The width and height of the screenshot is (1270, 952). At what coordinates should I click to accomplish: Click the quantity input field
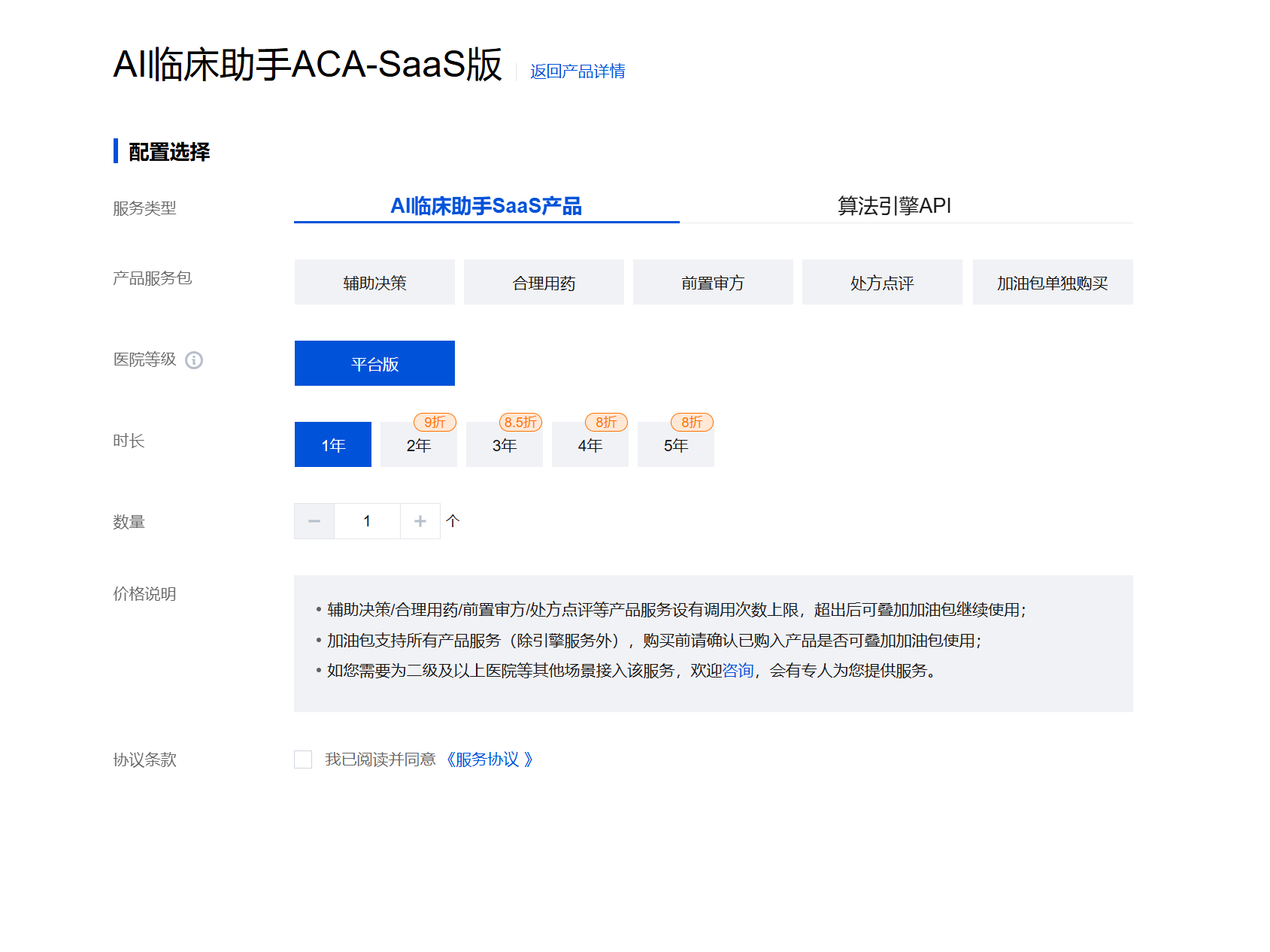(367, 521)
